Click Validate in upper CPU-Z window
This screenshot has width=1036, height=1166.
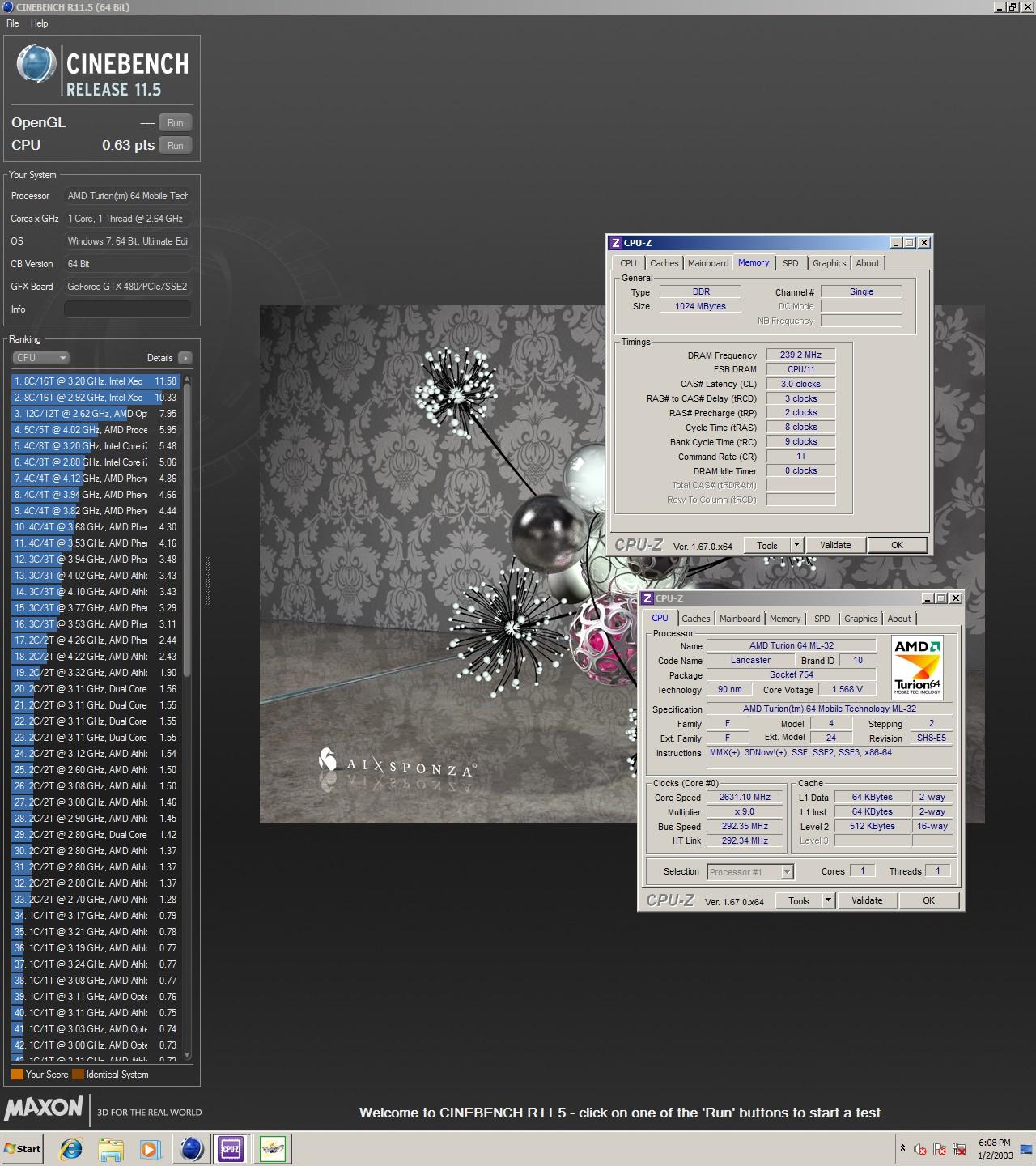(x=835, y=545)
